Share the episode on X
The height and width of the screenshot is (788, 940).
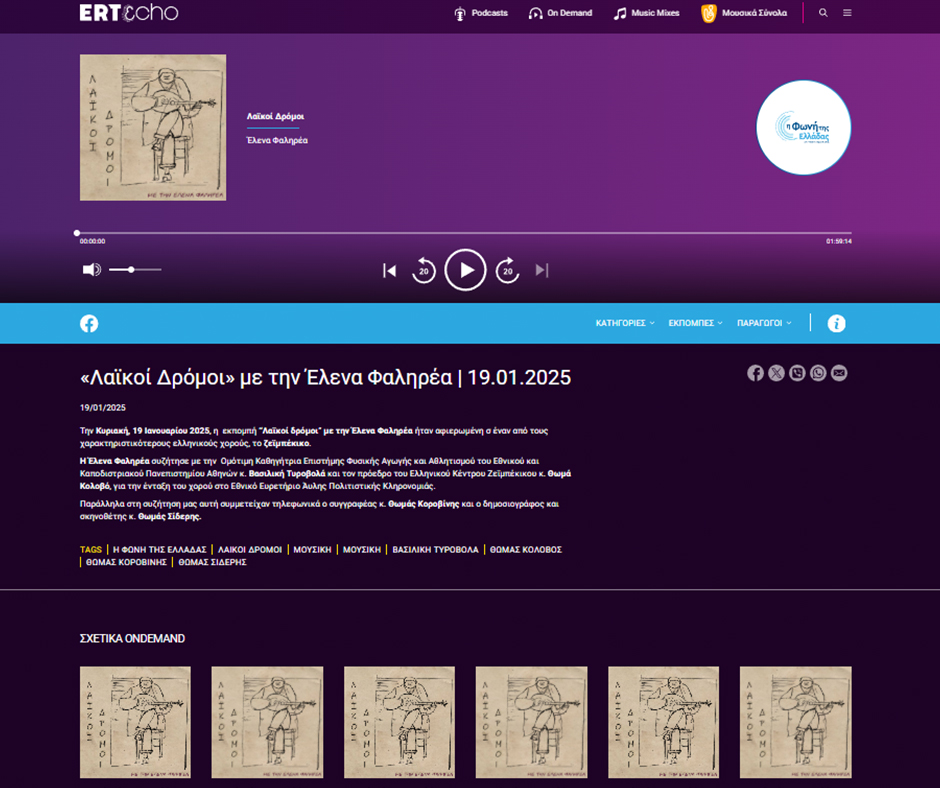click(776, 373)
